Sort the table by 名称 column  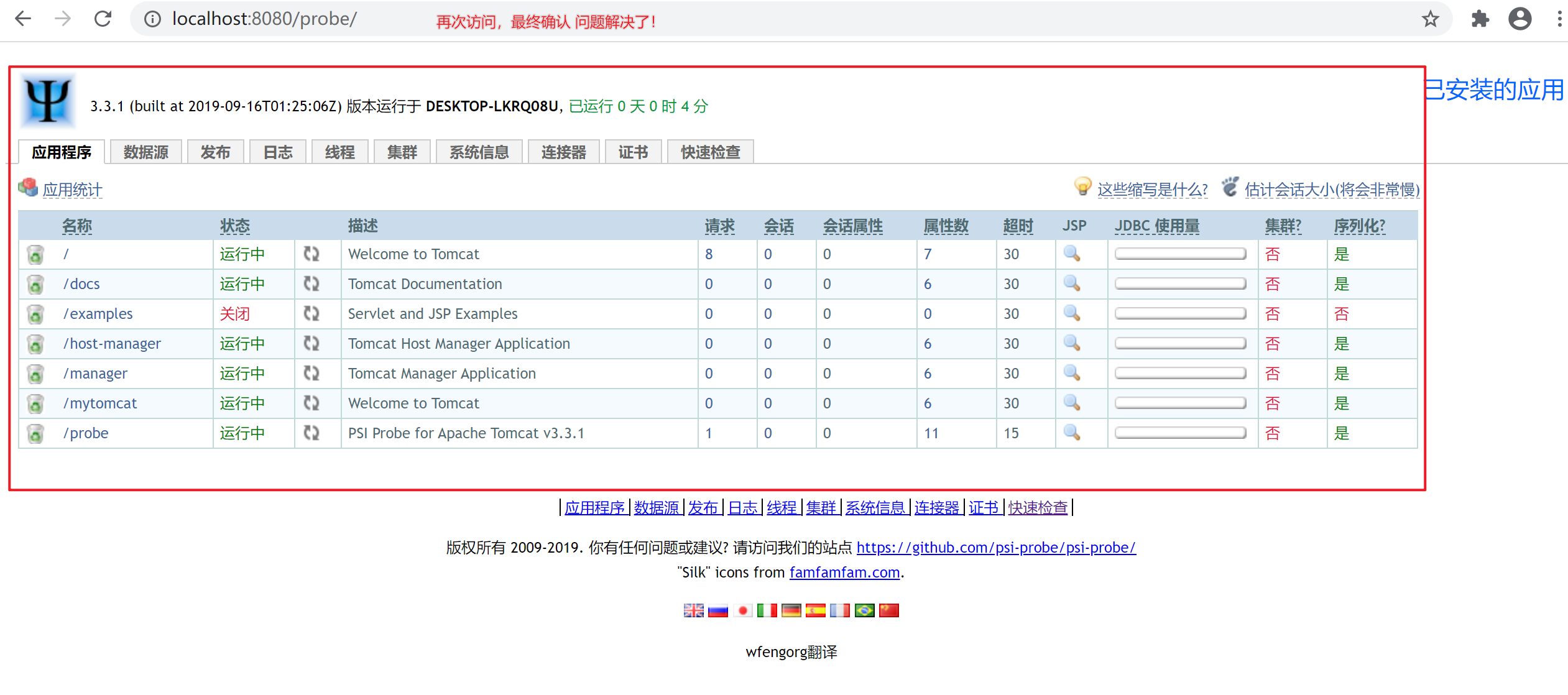click(77, 226)
